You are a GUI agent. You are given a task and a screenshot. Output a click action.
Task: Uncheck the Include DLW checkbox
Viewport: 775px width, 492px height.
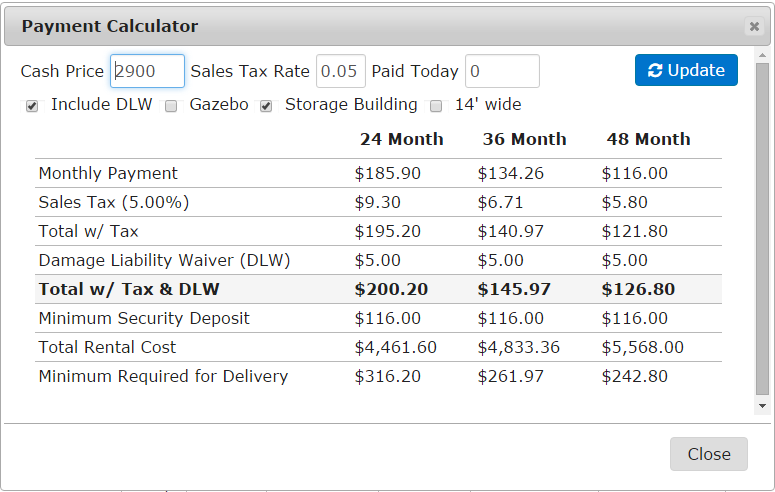[x=32, y=106]
